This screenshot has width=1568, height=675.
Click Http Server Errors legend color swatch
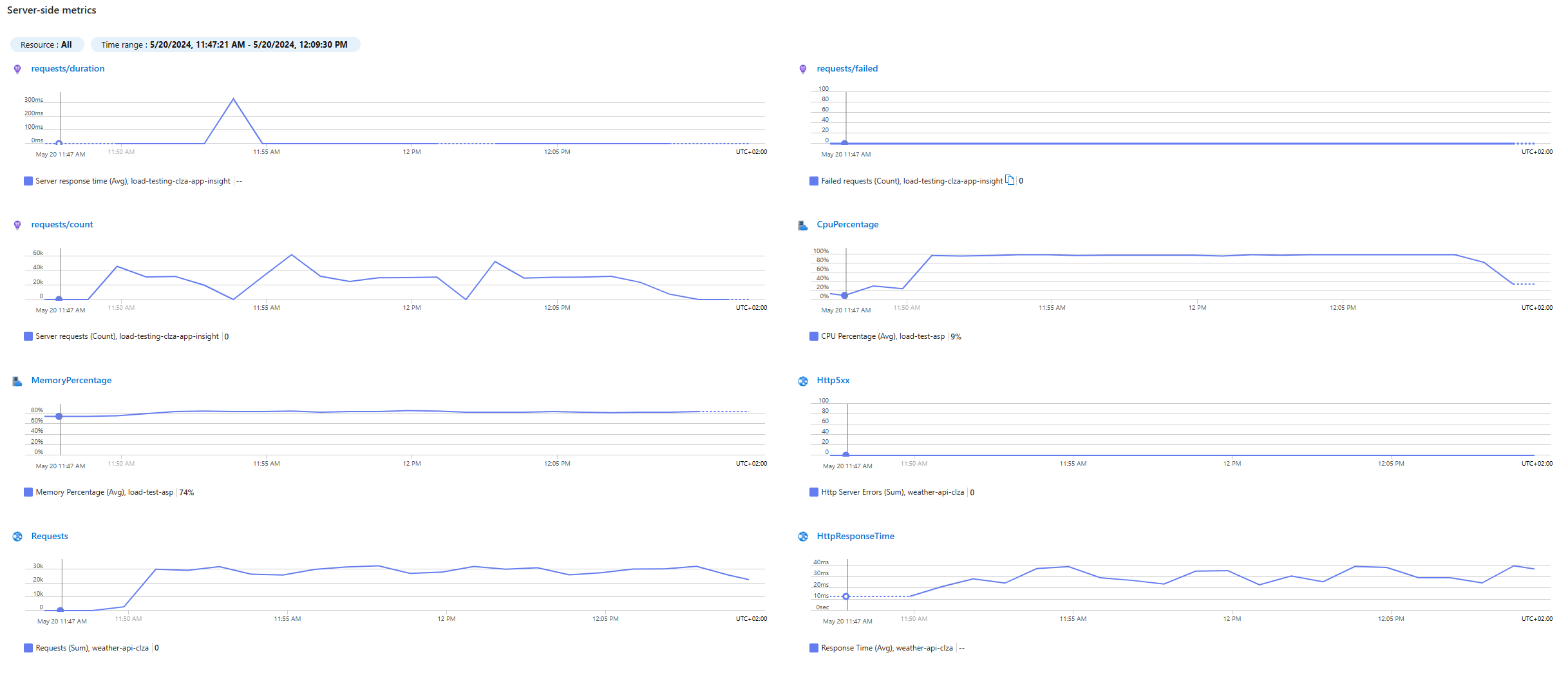point(814,492)
